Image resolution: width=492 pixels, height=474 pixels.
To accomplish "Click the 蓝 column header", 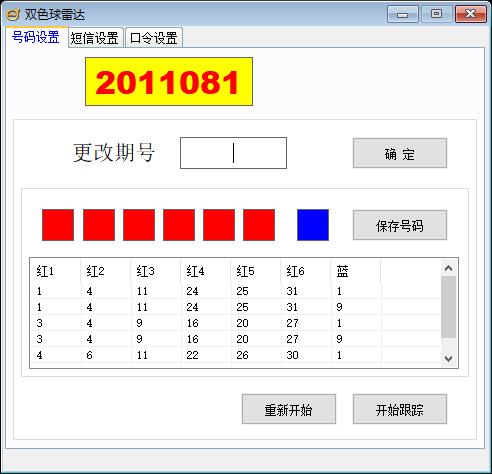I will [356, 271].
